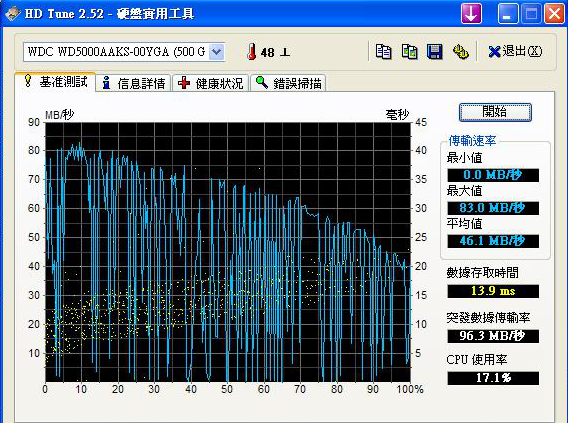Expand the WDC WD5000AAKS drive dropdown arrow
Screen dimensions: 568x423
click(217, 52)
